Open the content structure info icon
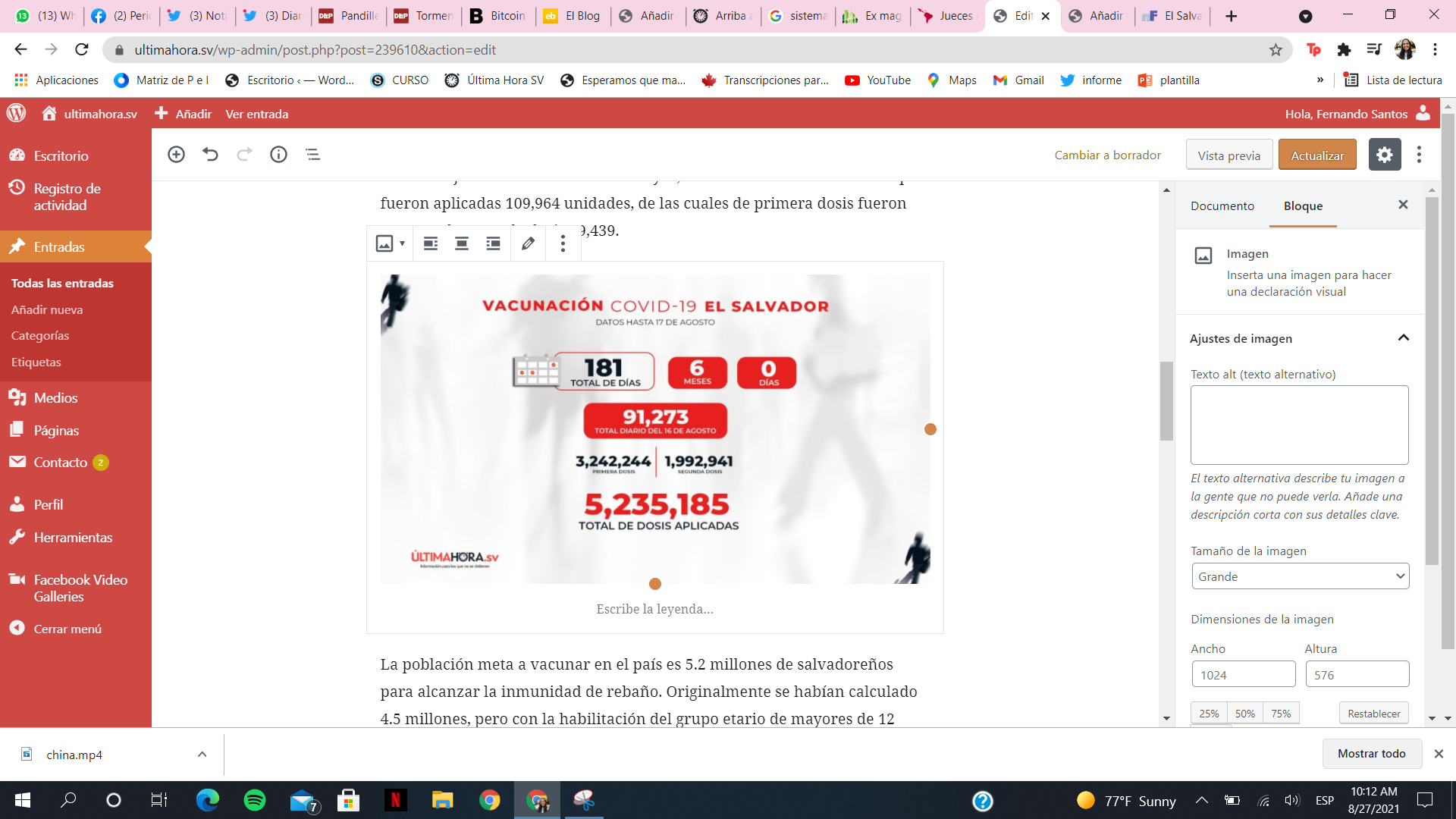The width and height of the screenshot is (1456, 819). tap(278, 155)
